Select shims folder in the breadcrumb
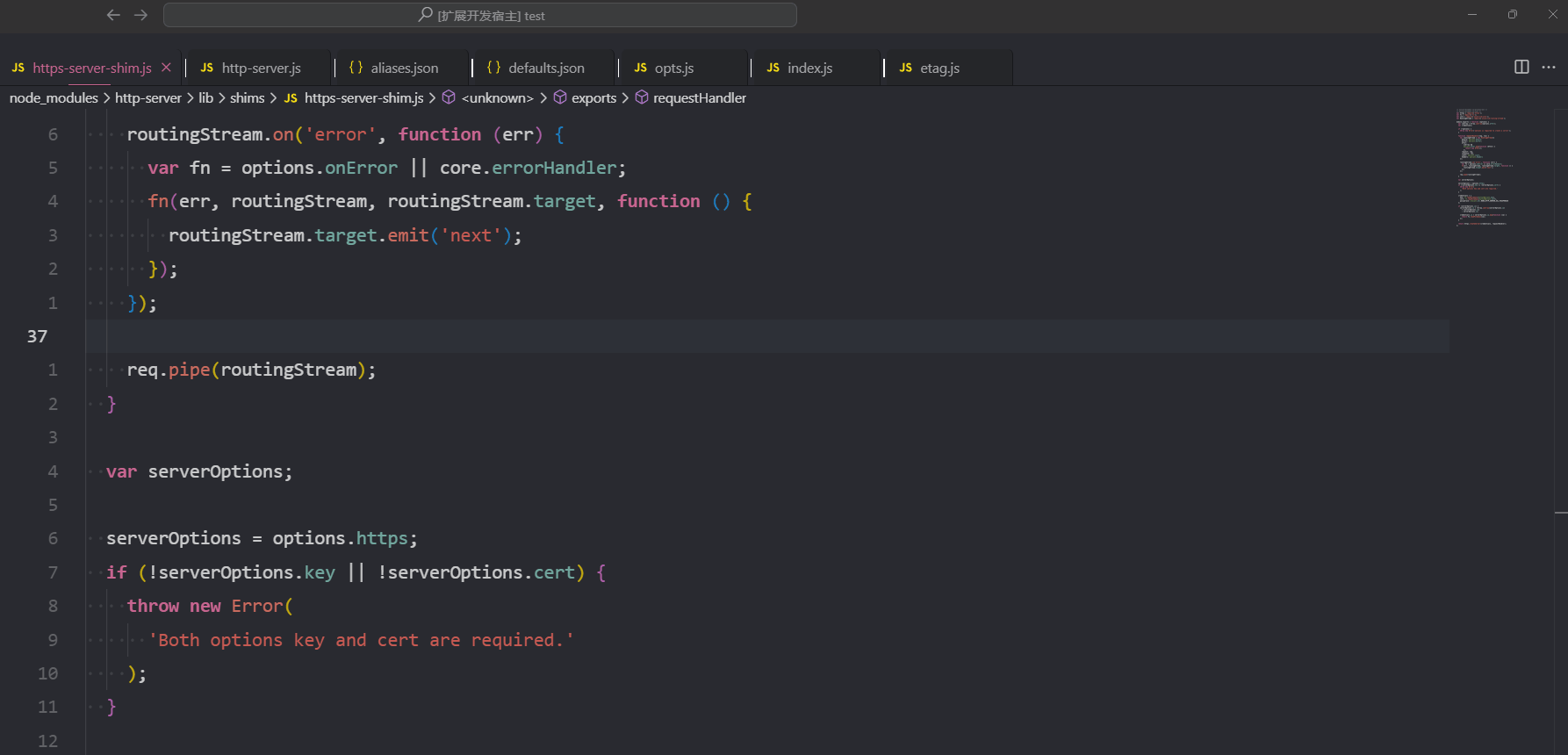This screenshot has width=1568, height=755. pos(247,97)
